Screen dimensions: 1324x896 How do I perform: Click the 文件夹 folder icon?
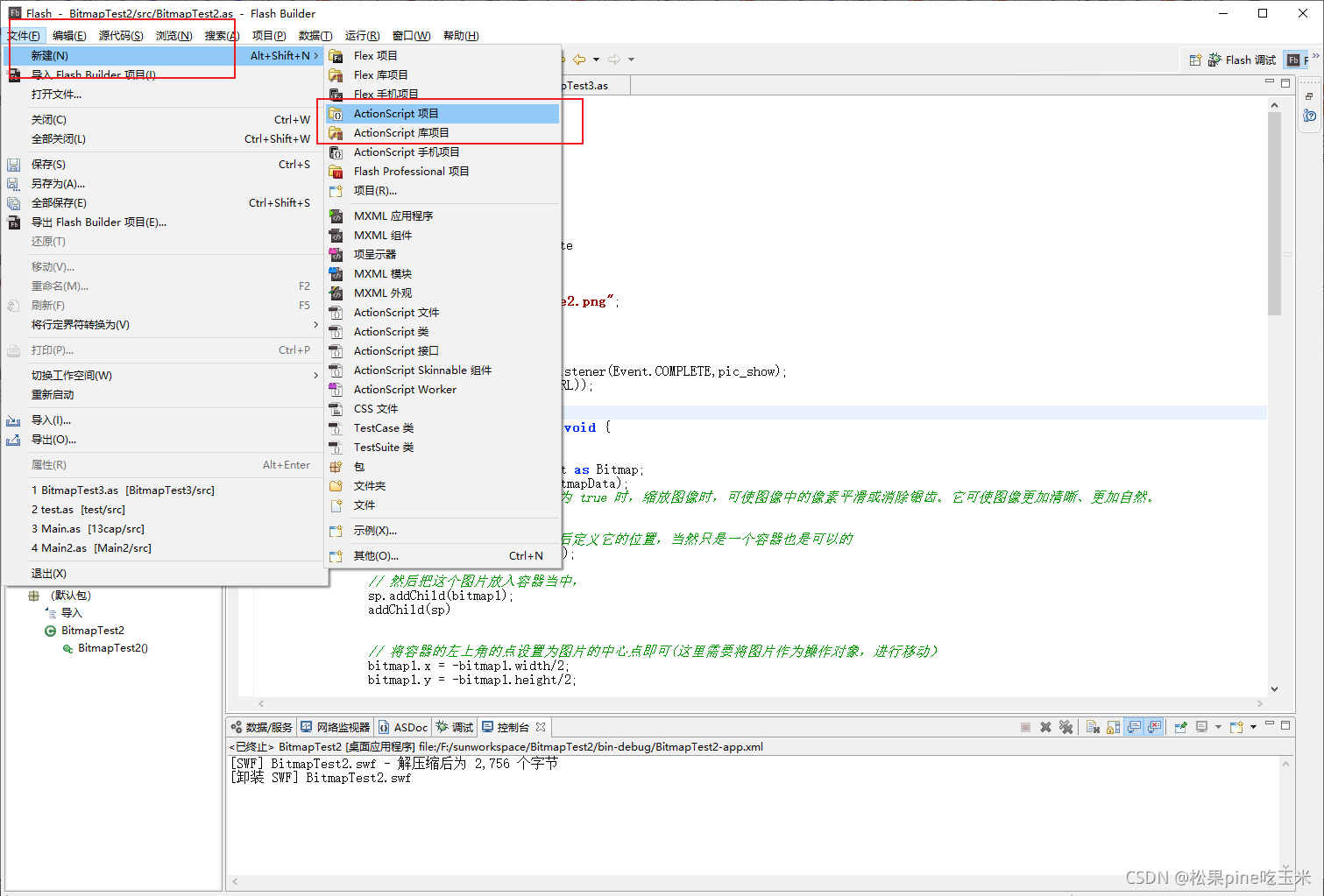point(336,486)
